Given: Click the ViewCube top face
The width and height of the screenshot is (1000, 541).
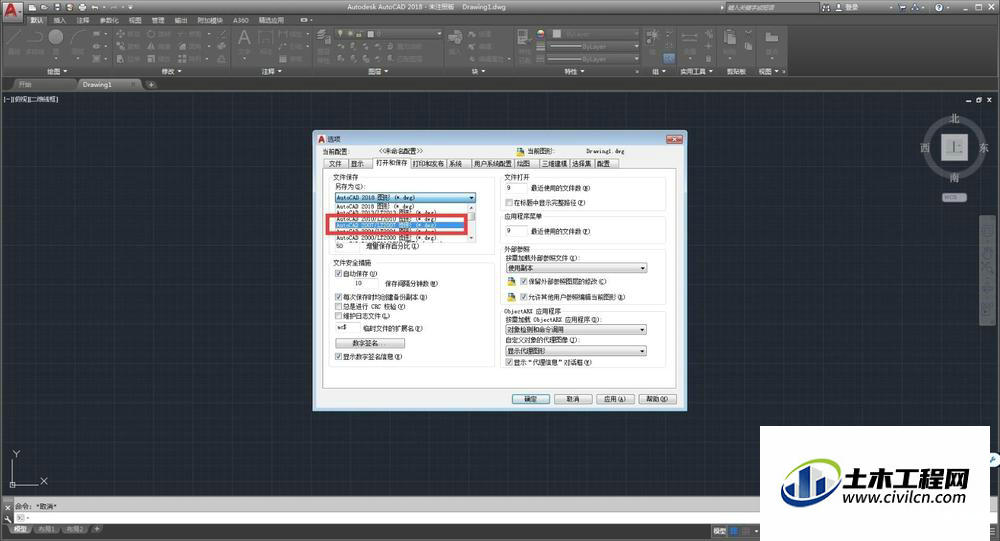Looking at the screenshot, I should tap(954, 147).
